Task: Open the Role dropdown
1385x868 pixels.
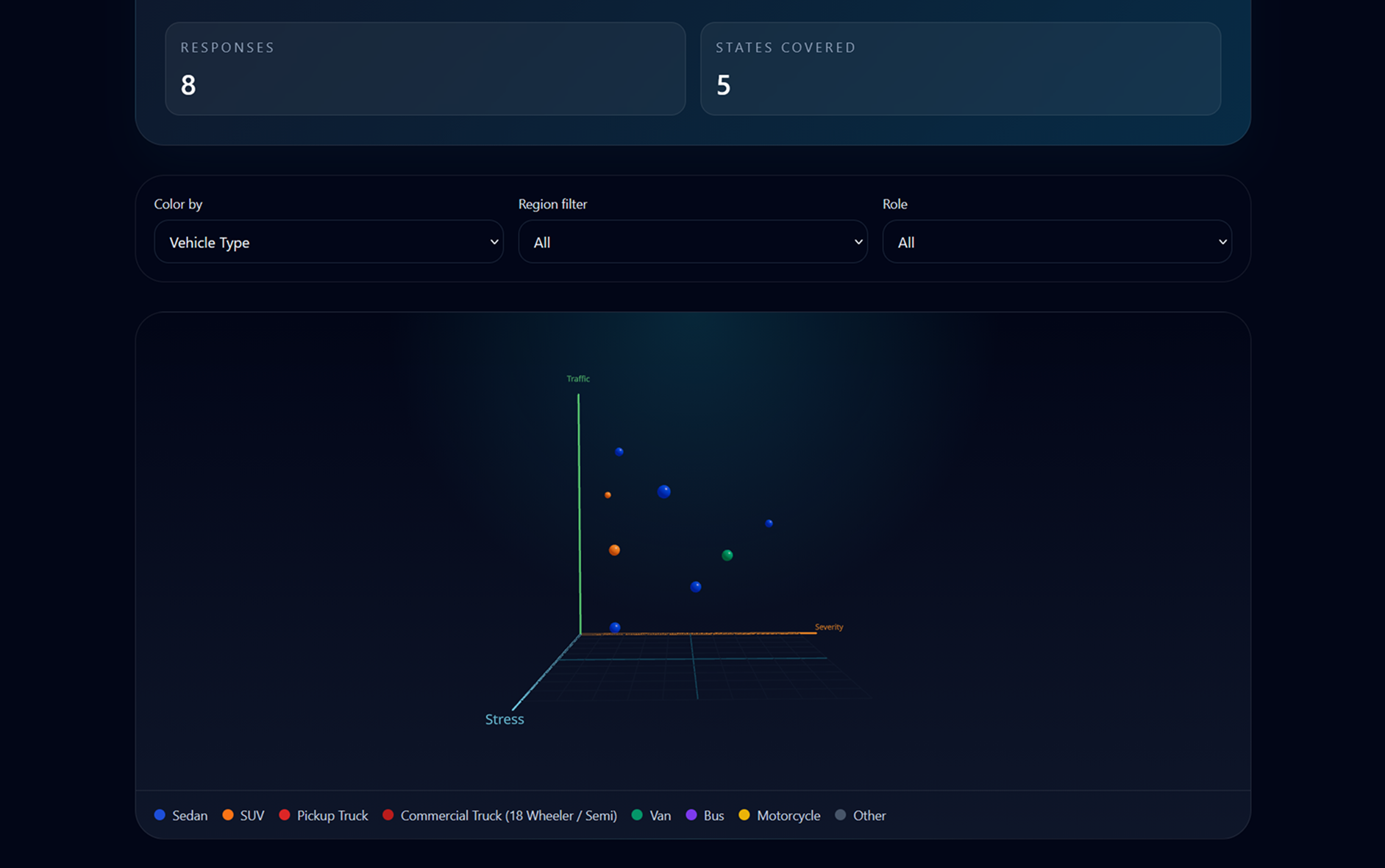Action: click(1057, 241)
